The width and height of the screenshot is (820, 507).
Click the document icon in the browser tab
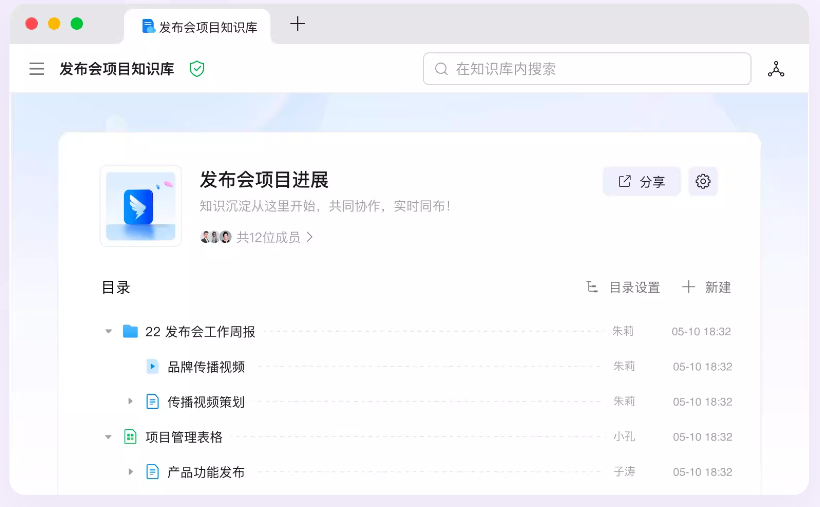coord(149,26)
